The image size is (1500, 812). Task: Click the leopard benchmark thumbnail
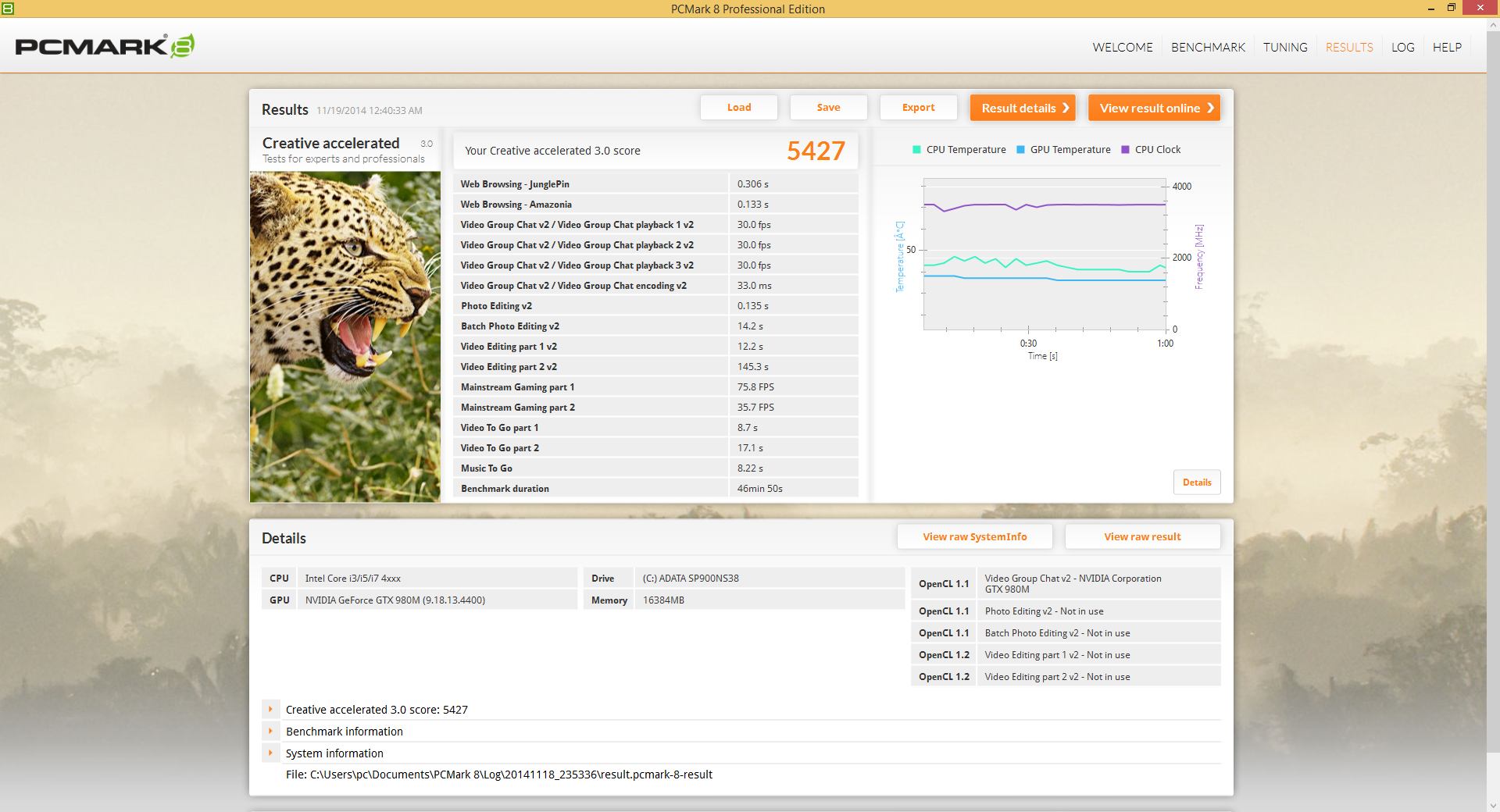tap(345, 337)
